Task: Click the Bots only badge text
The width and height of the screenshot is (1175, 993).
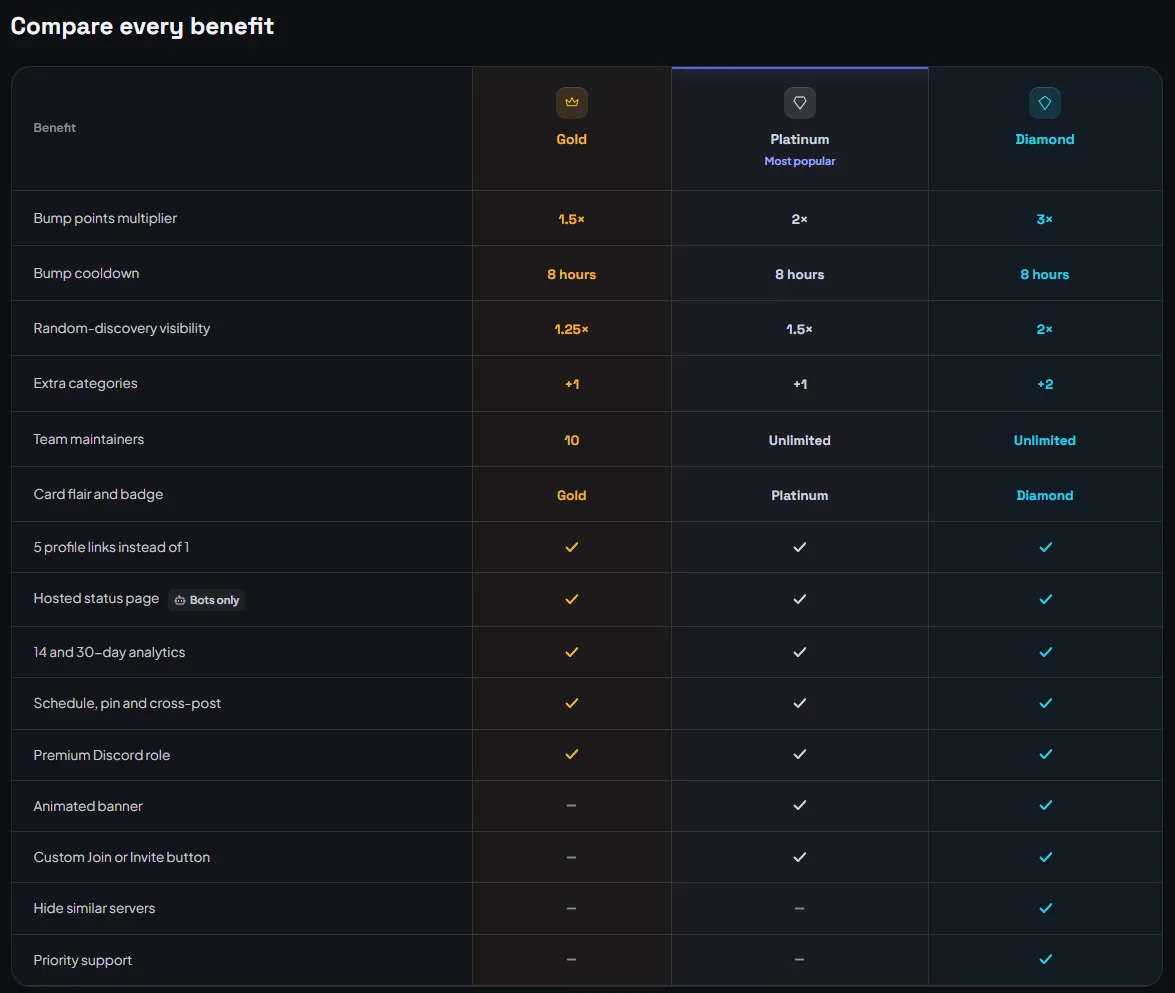Action: 214,600
